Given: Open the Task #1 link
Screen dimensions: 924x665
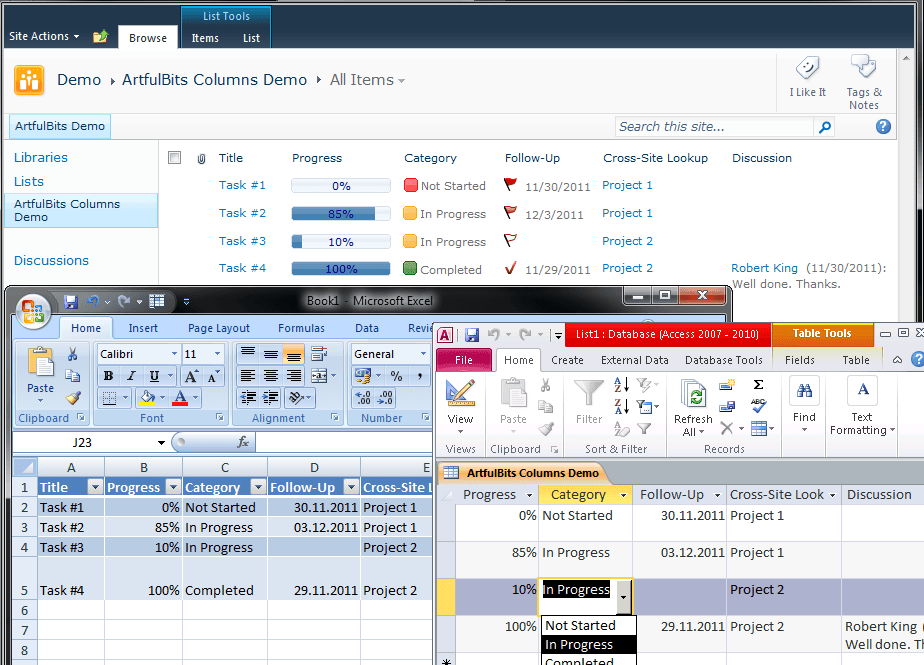Looking at the screenshot, I should [x=242, y=185].
